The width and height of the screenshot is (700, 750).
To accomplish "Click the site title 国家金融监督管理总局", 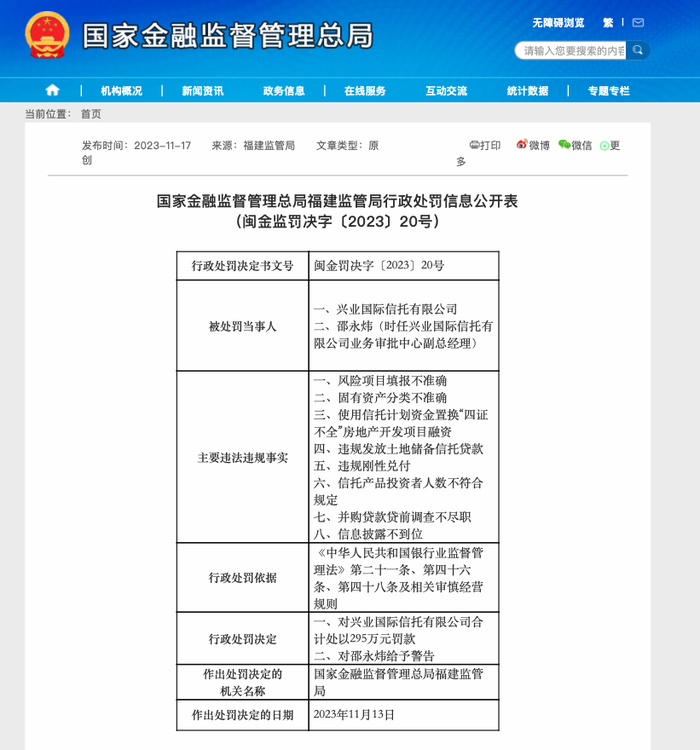I will pos(228,35).
